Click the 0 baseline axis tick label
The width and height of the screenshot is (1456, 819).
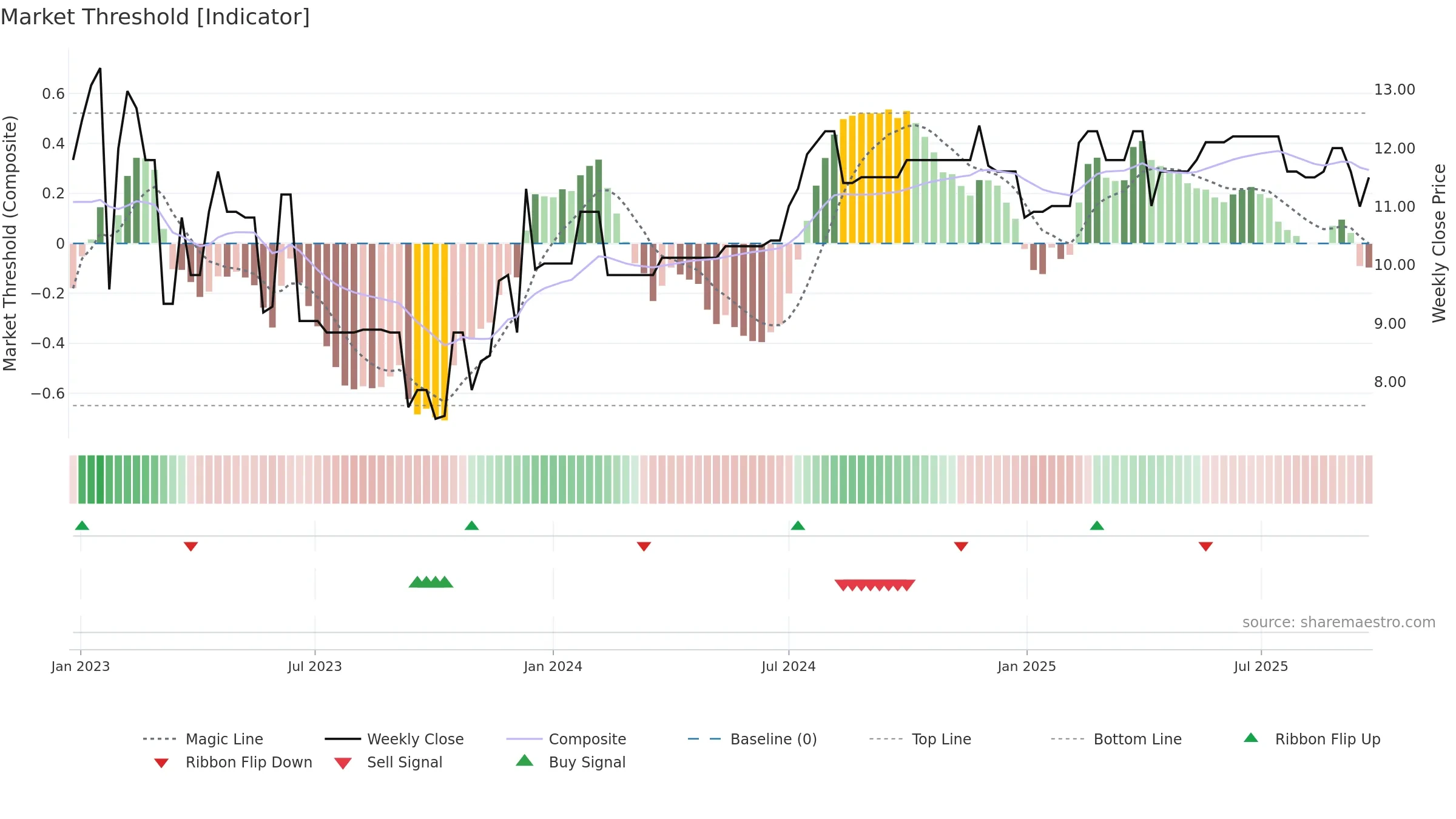coord(60,244)
